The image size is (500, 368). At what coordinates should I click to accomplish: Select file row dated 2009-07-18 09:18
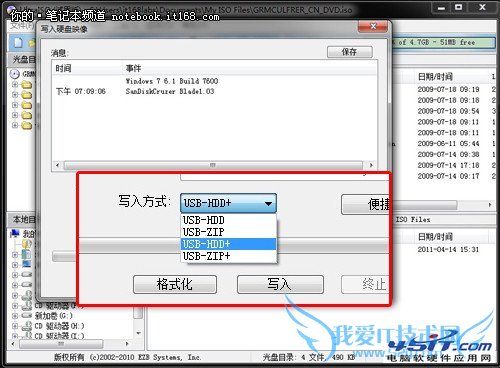448,100
